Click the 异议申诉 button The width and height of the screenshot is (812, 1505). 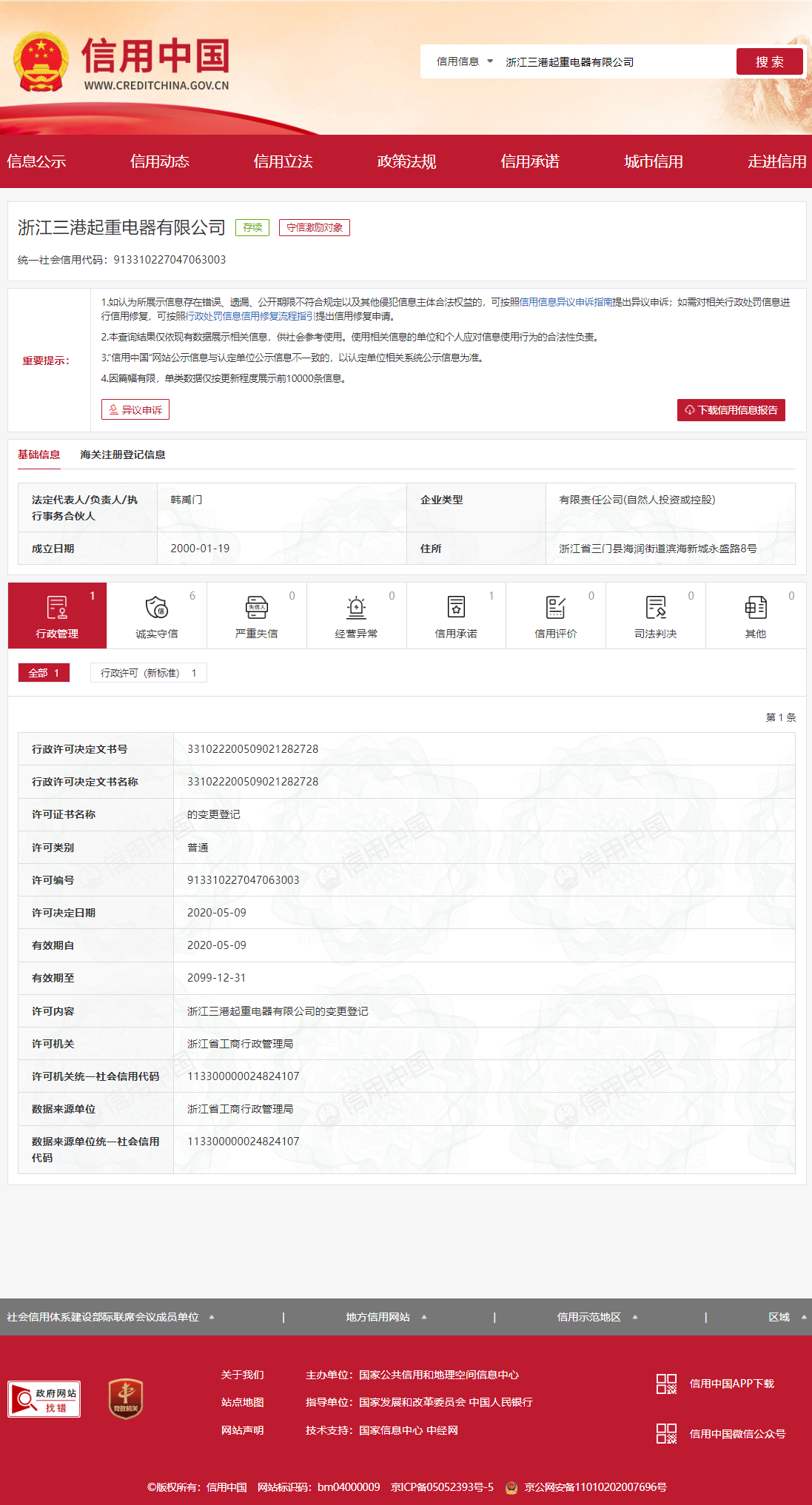tap(135, 409)
